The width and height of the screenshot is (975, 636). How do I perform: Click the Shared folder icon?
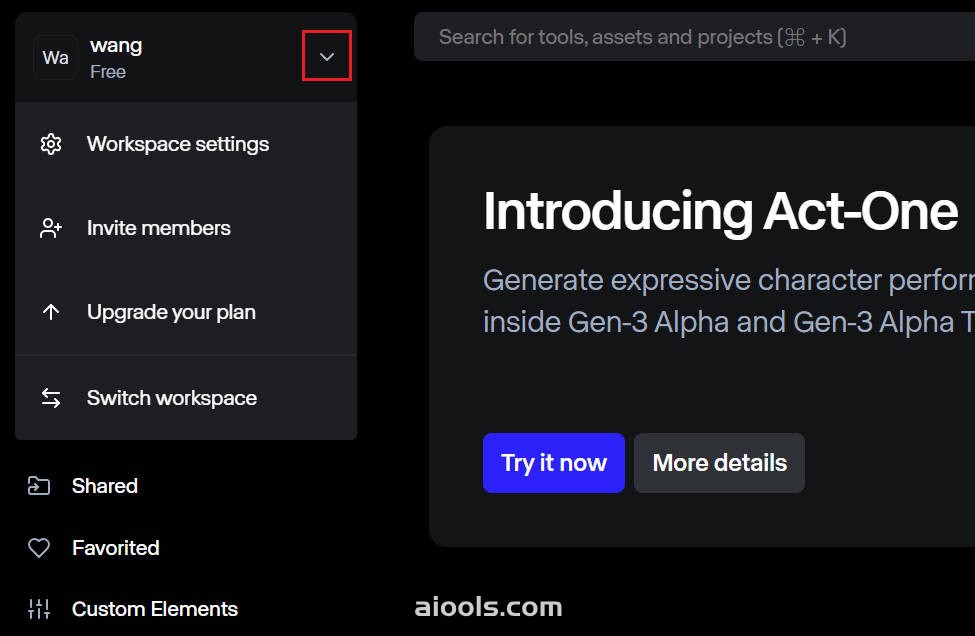[39, 486]
